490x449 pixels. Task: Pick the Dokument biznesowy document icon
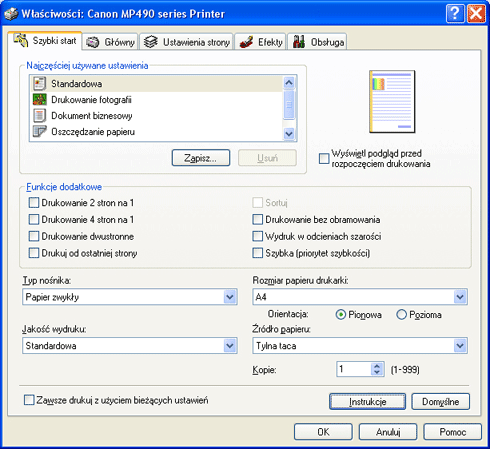[40, 116]
